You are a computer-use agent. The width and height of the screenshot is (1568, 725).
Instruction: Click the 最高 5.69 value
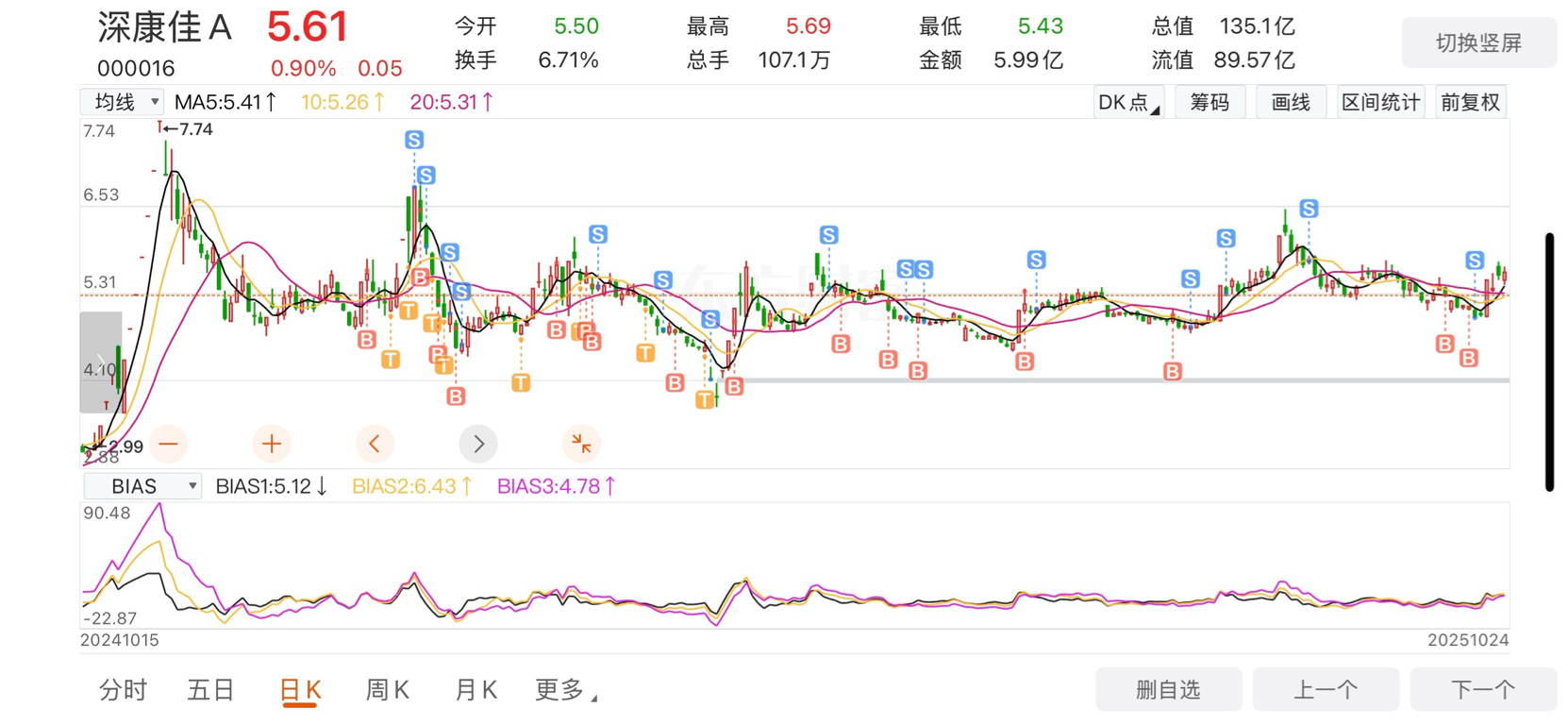pyautogui.click(x=808, y=26)
